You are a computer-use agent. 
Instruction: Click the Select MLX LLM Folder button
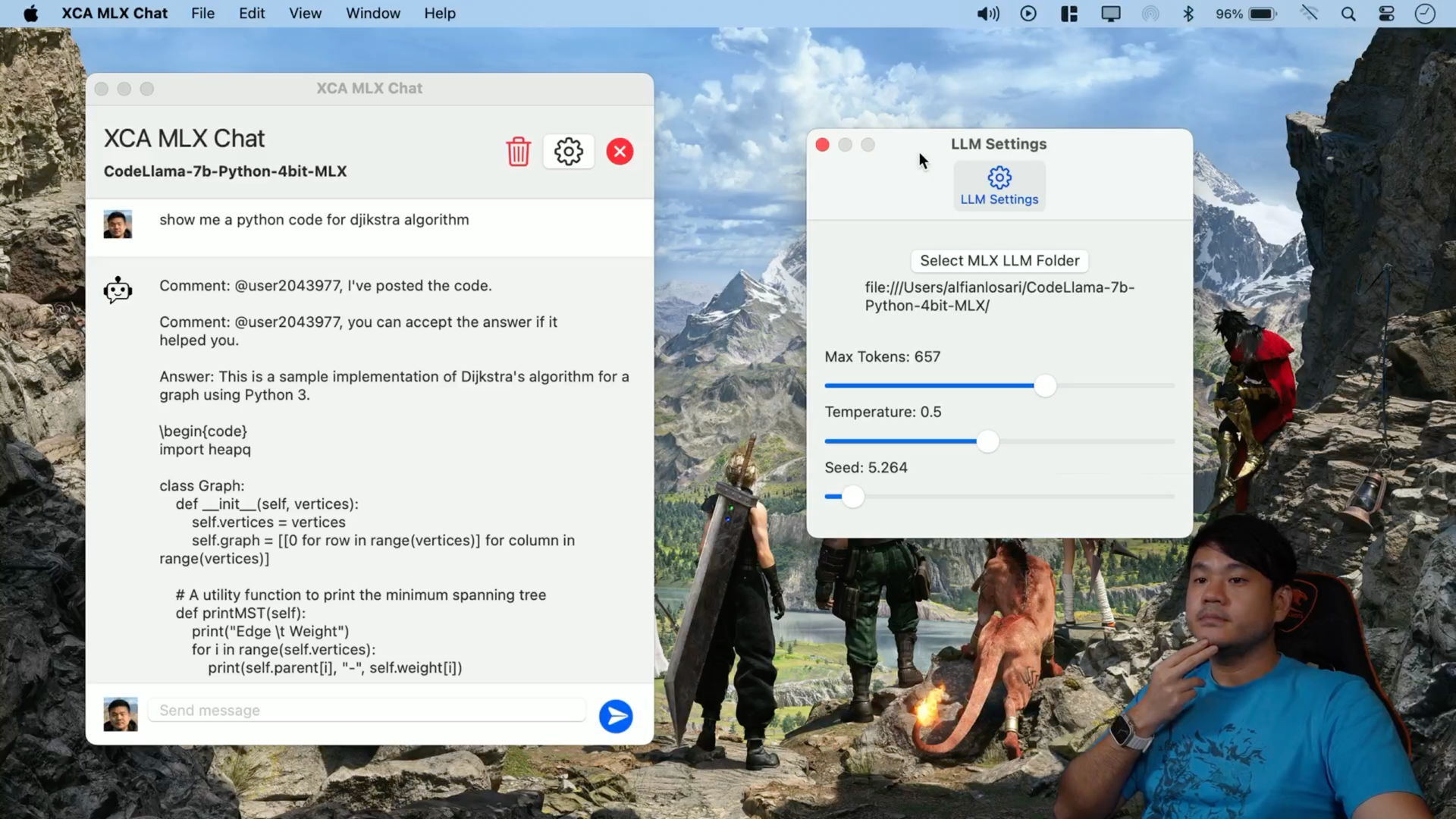(x=999, y=261)
